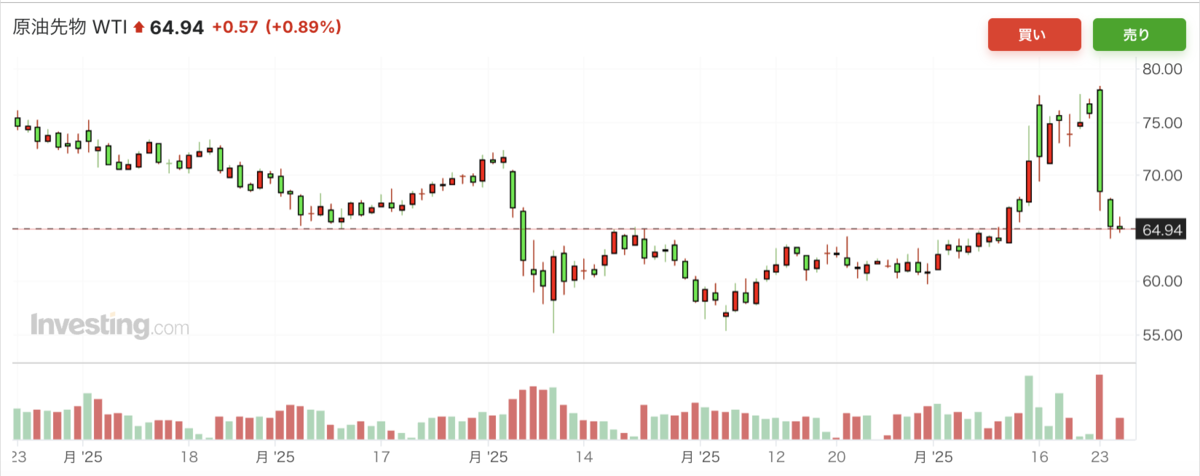
Task: Select the 16 date label on time axis
Action: [x=1041, y=456]
